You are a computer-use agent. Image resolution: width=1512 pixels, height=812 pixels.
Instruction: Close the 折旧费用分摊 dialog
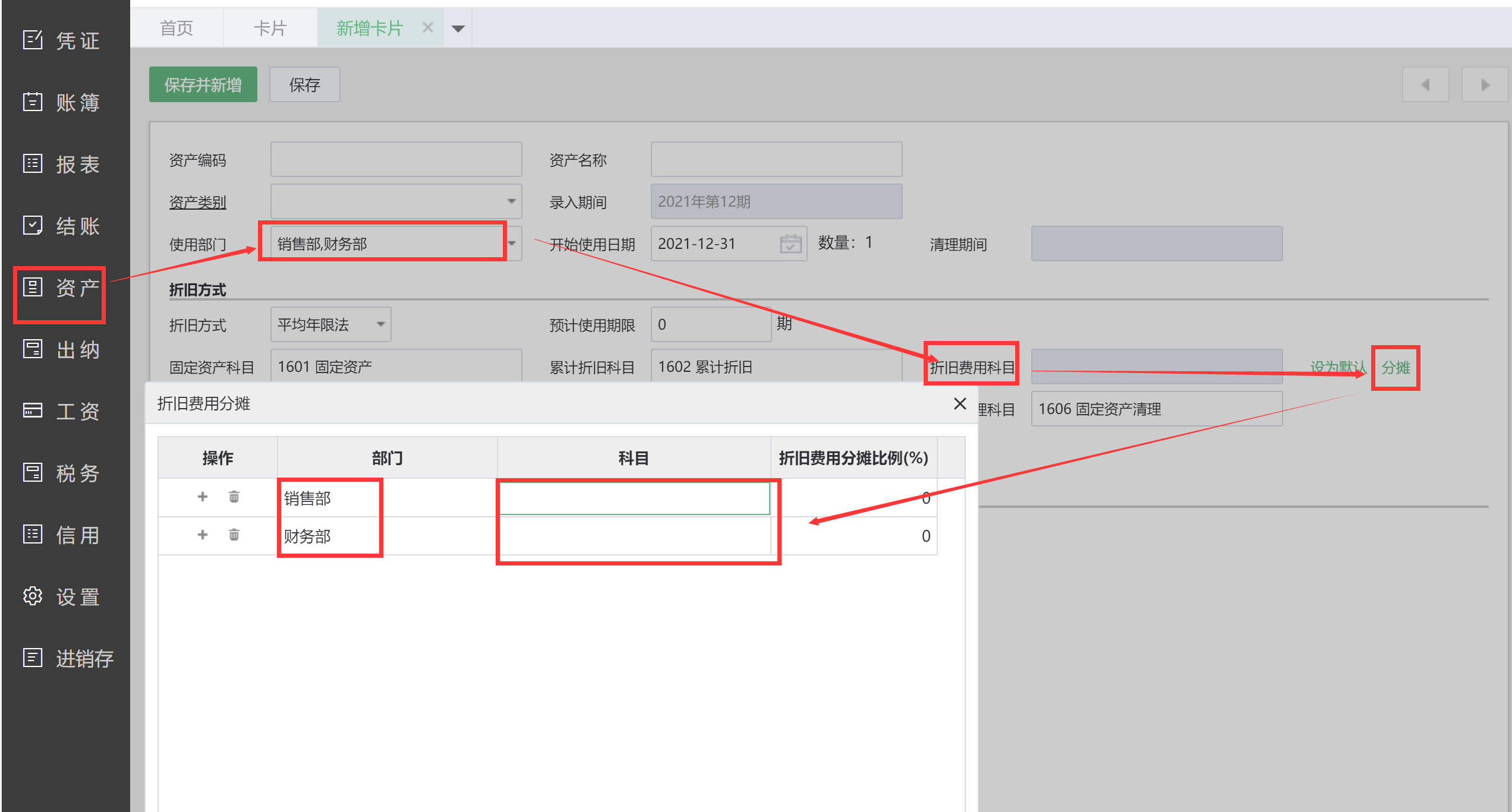click(959, 404)
